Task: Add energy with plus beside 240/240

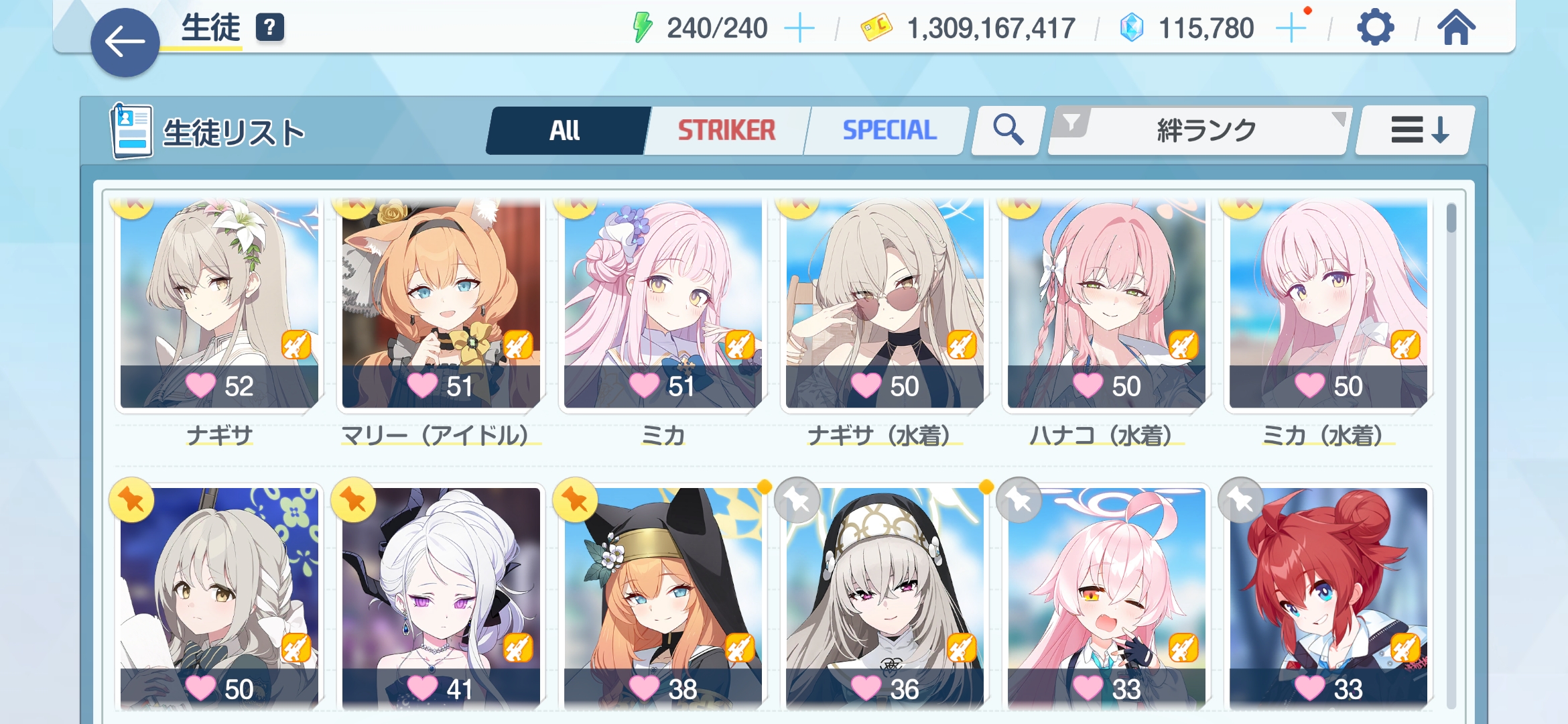Action: 799,29
